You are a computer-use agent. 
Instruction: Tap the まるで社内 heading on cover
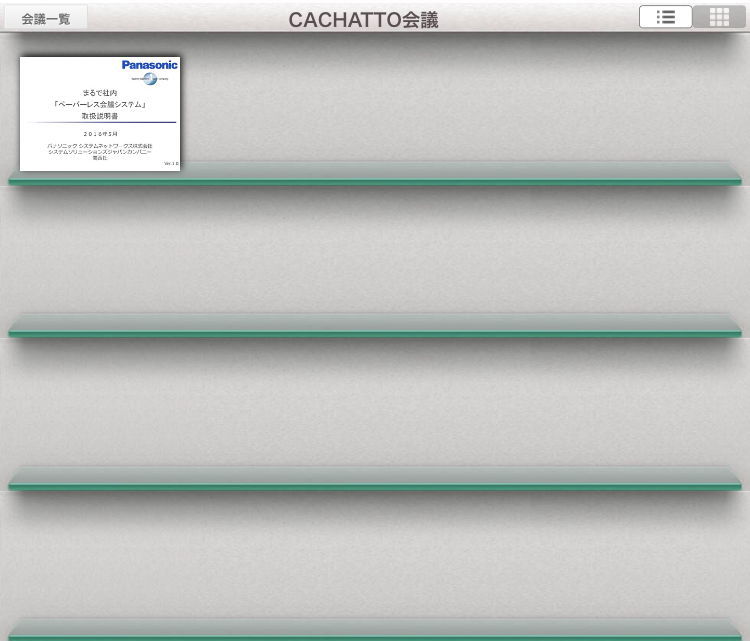[x=100, y=93]
